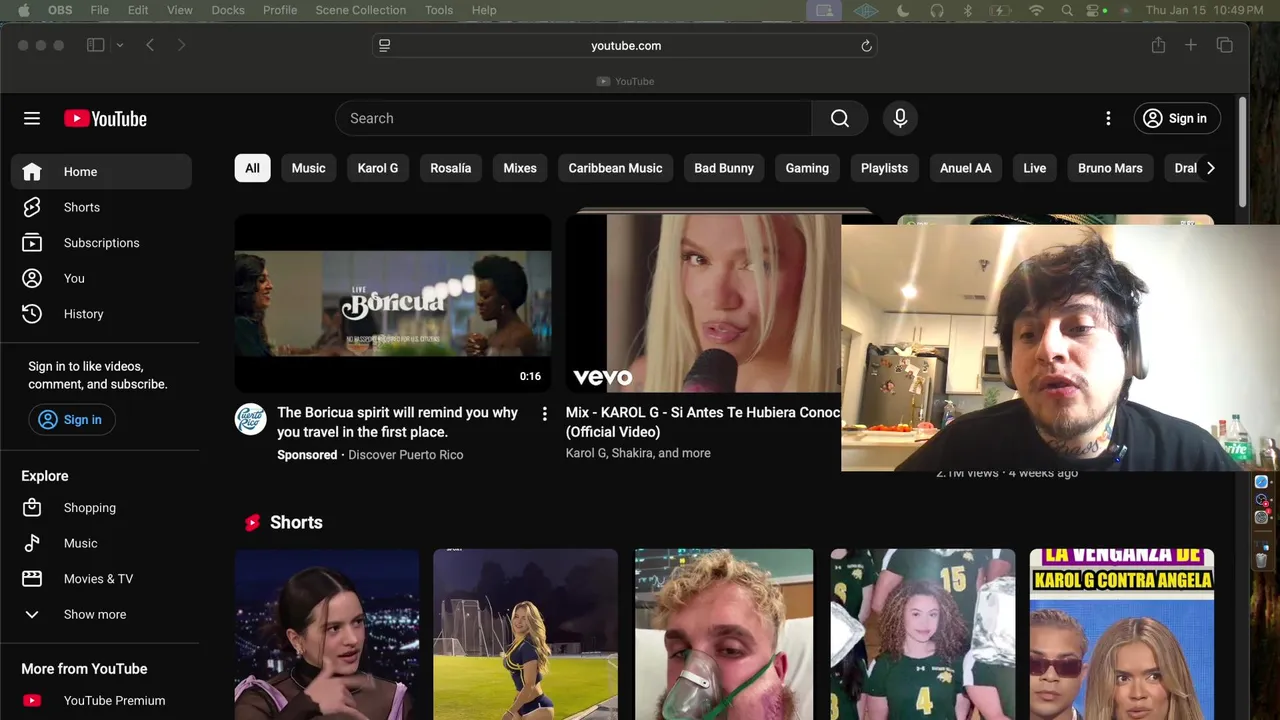The width and height of the screenshot is (1280, 720).
Task: Open the Karol G vevo mix thumbnail
Action: (703, 303)
